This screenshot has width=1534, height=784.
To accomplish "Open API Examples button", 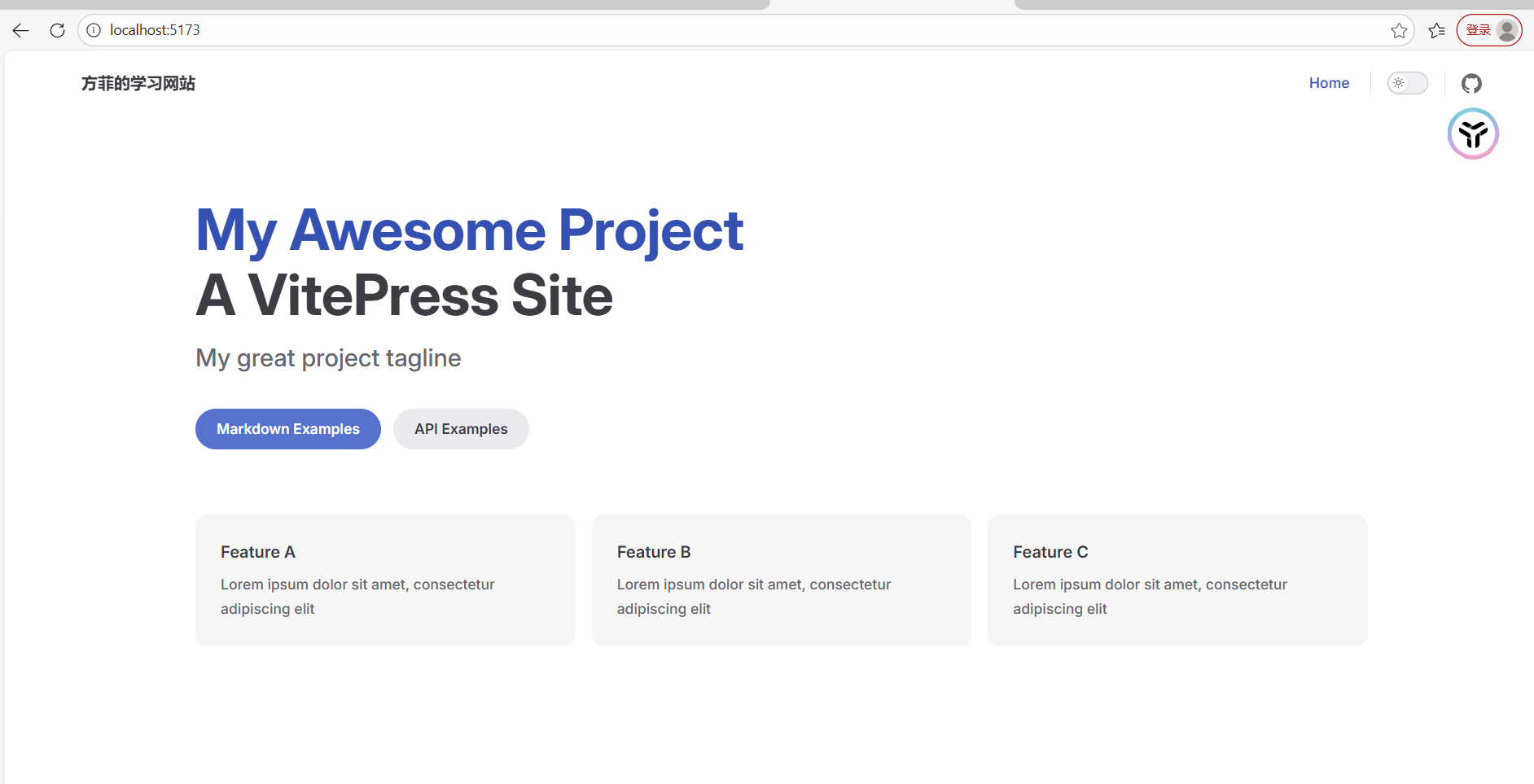I will 461,429.
